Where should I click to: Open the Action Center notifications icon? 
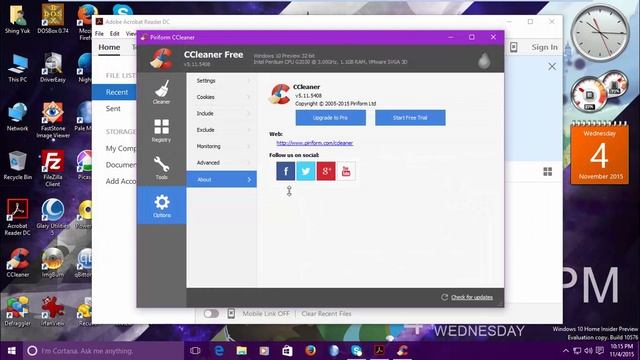(600, 351)
